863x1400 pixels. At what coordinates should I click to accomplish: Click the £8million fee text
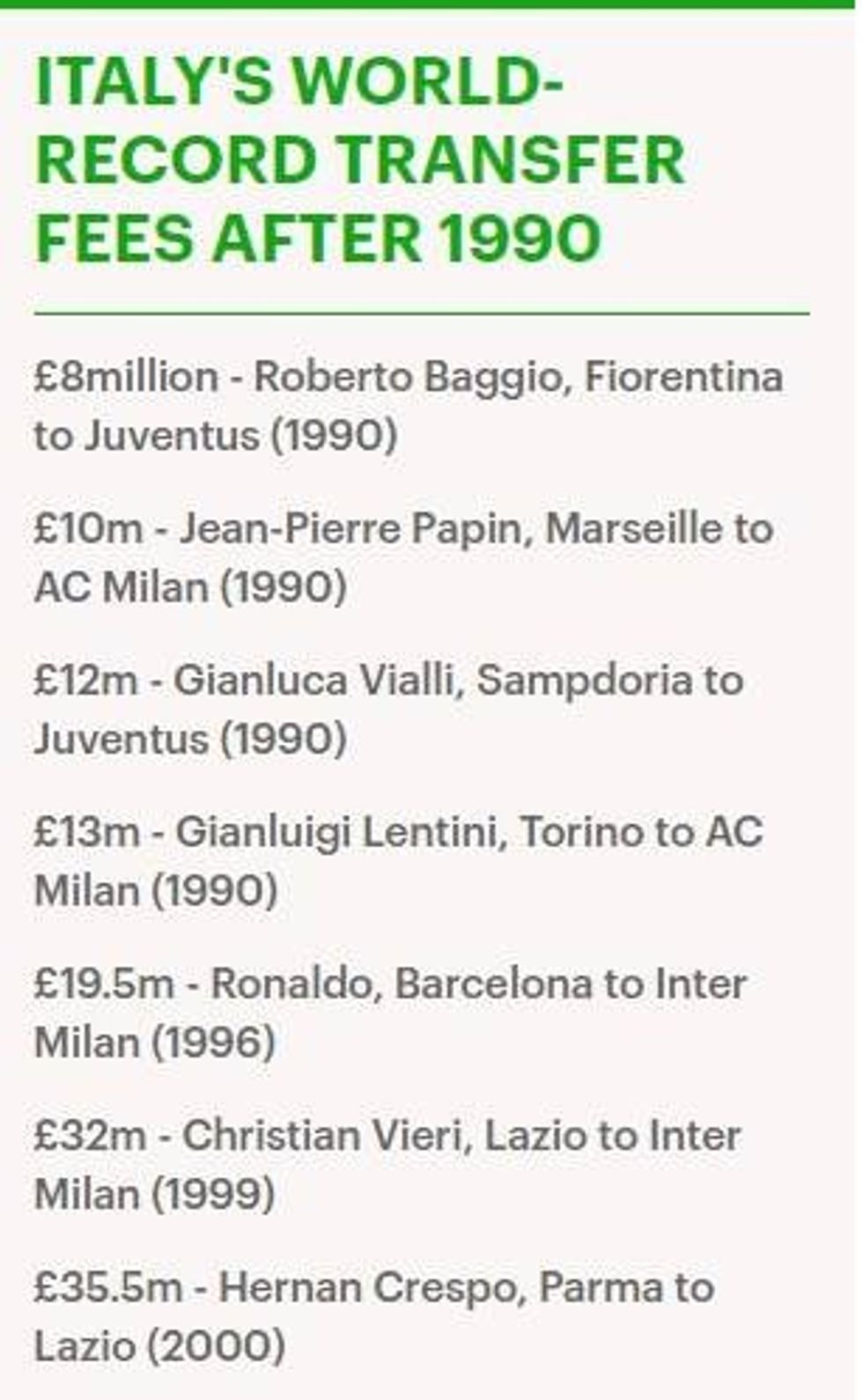coord(126,377)
